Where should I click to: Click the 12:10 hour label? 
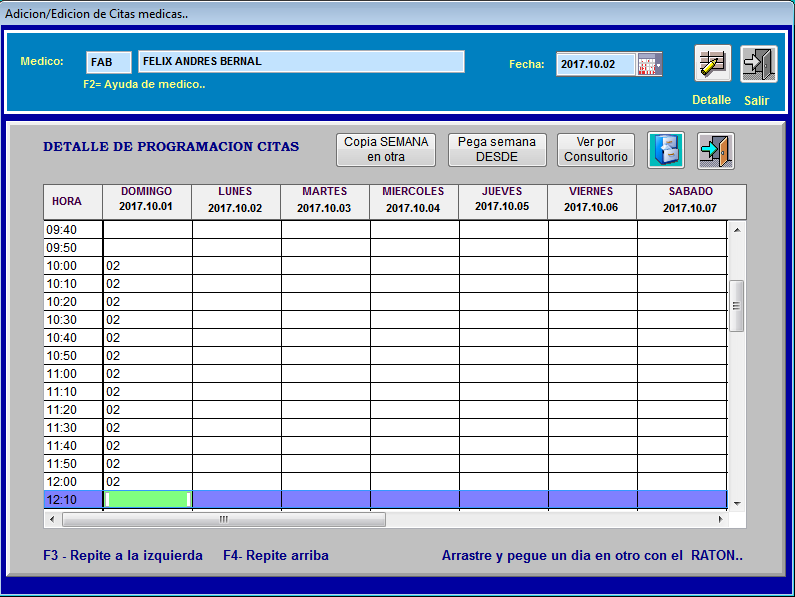click(62, 500)
